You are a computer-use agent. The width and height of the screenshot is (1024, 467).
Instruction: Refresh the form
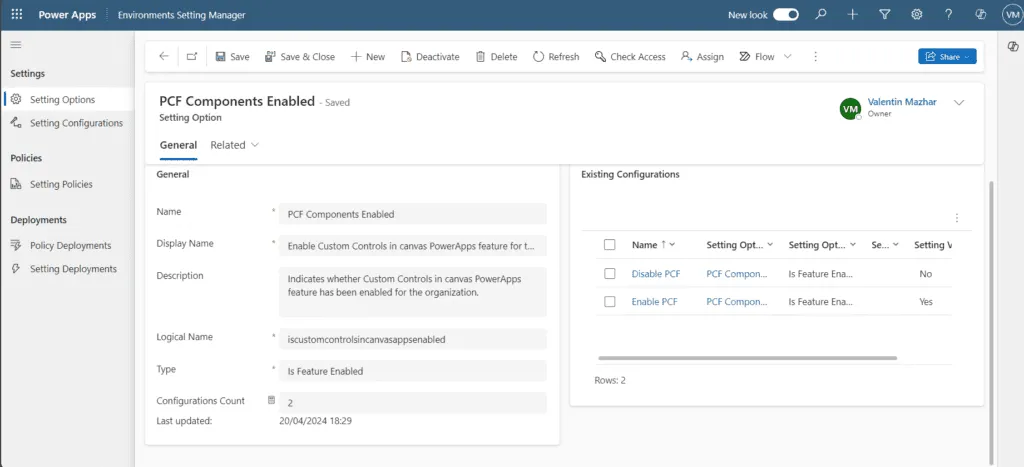click(x=556, y=57)
